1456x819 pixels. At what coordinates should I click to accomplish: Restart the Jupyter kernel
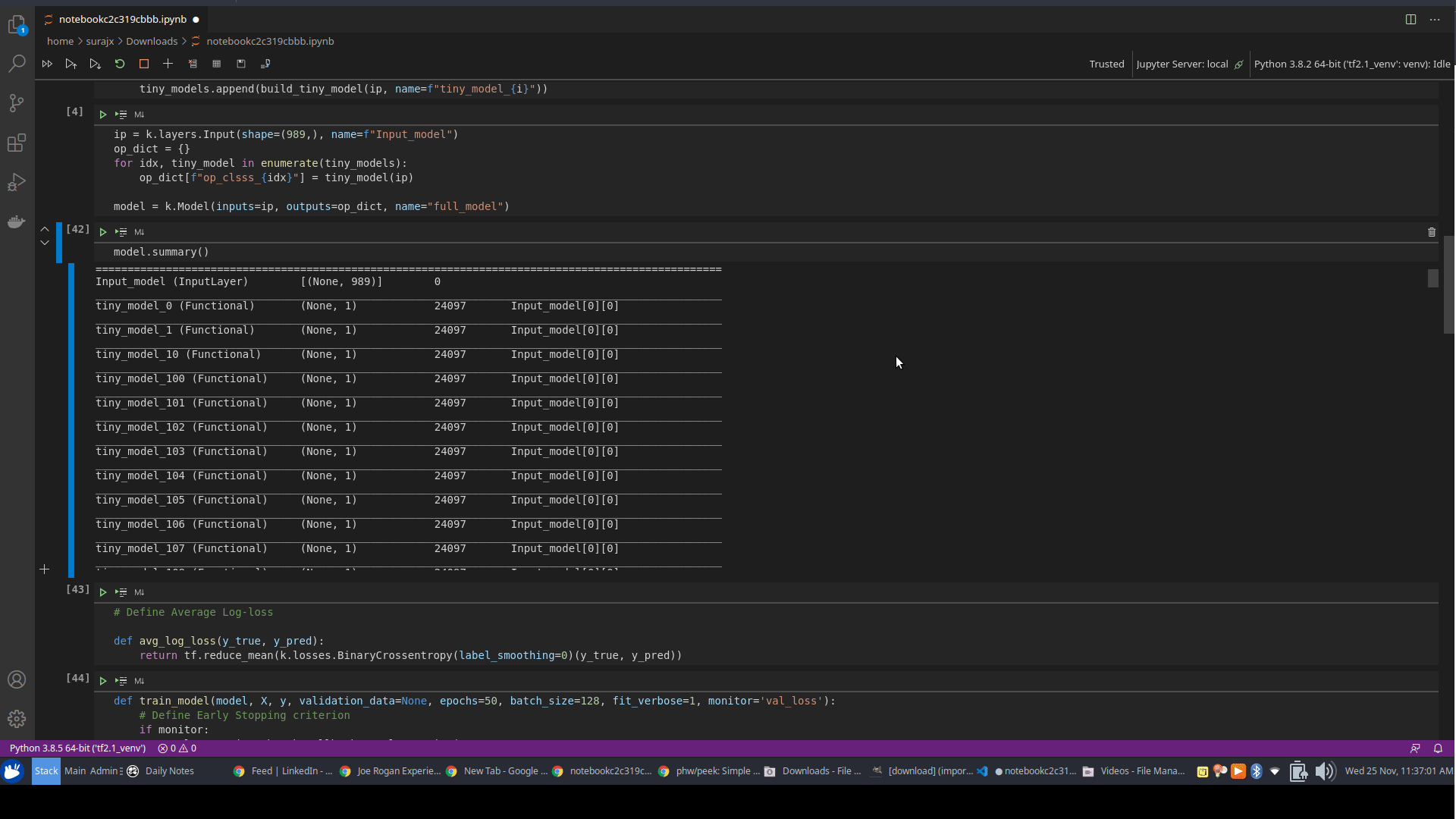(120, 64)
